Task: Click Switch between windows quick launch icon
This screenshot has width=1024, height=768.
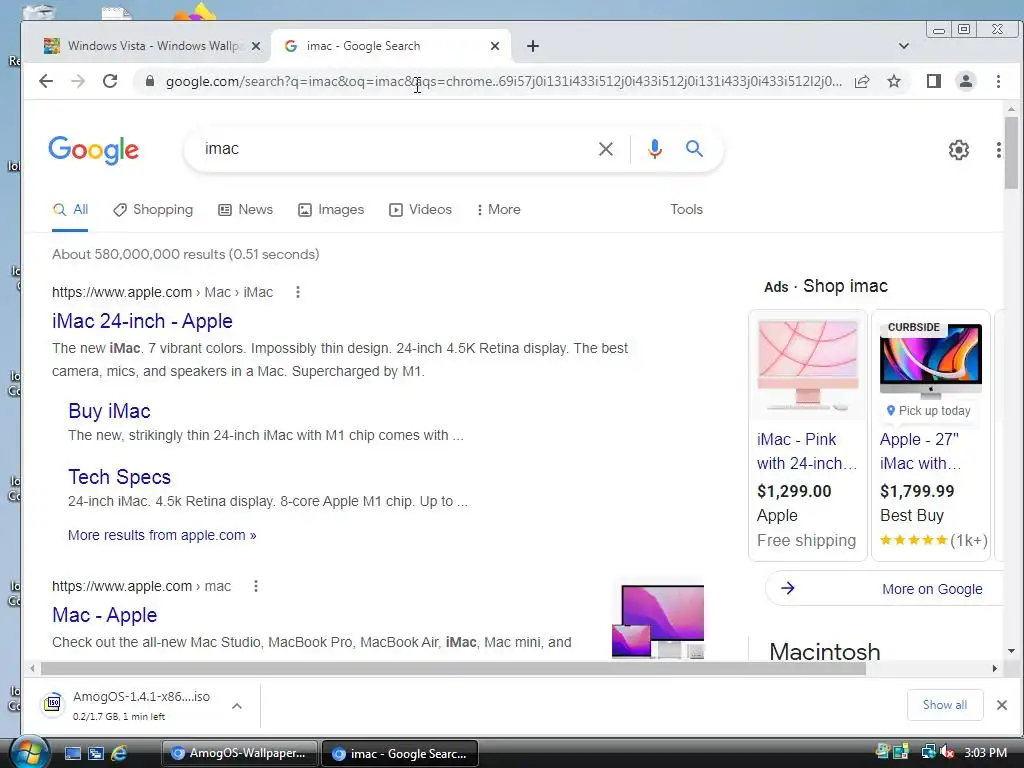Action: click(x=96, y=754)
